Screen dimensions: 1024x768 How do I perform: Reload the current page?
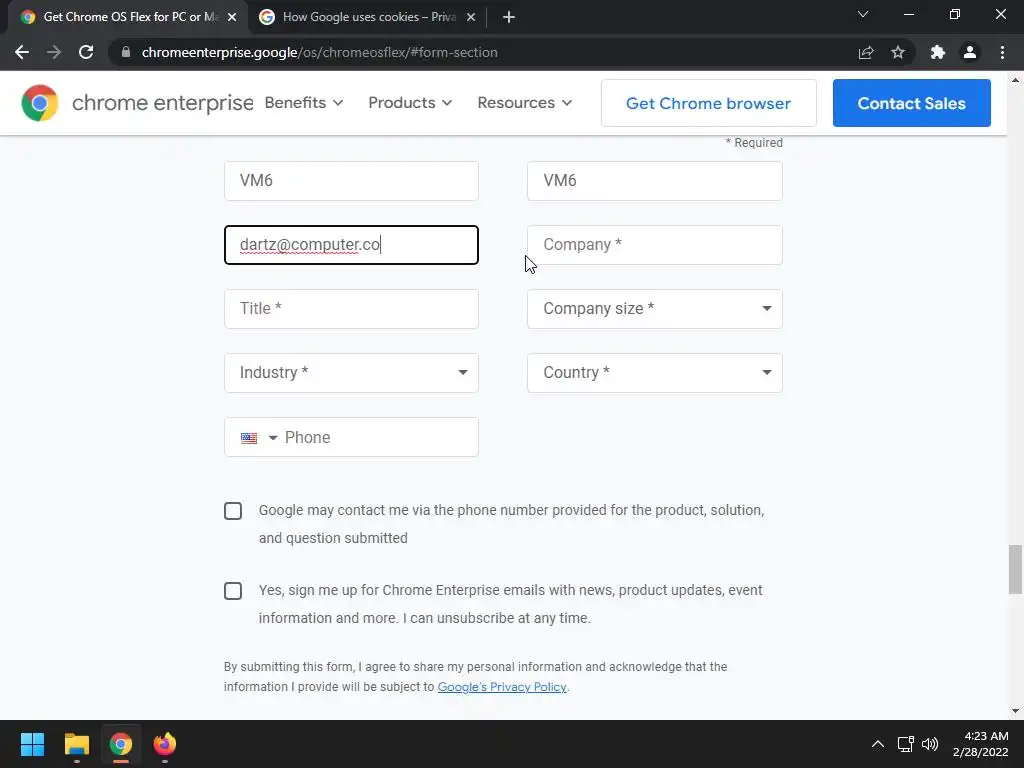coord(86,52)
